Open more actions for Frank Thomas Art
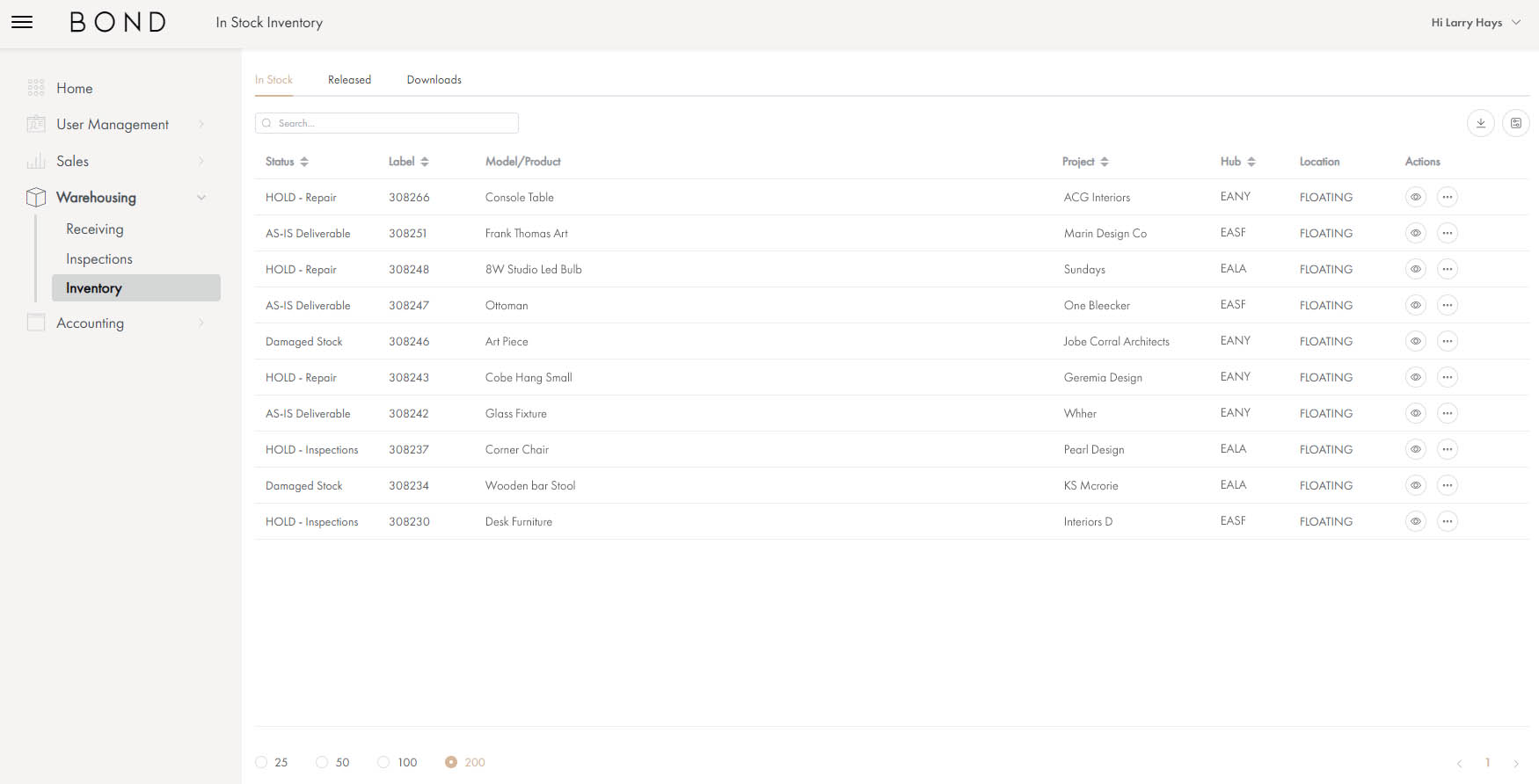The height and width of the screenshot is (784, 1539). pyautogui.click(x=1447, y=233)
